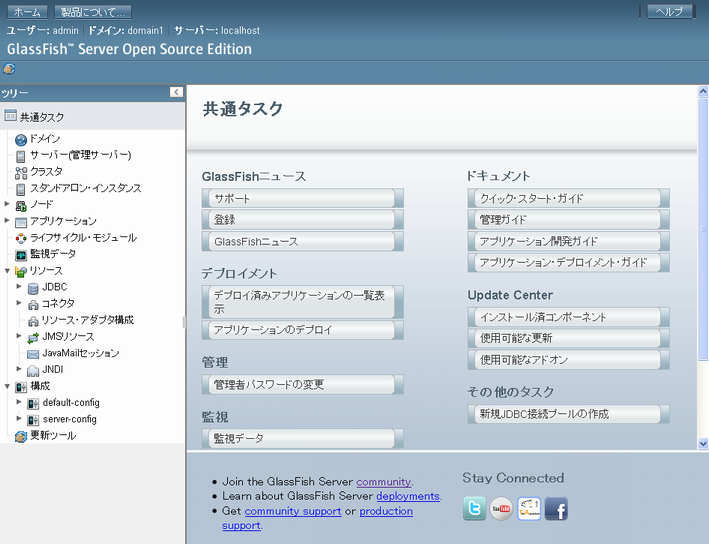
Task: Collapse the リソース tree node
Action: (7, 271)
